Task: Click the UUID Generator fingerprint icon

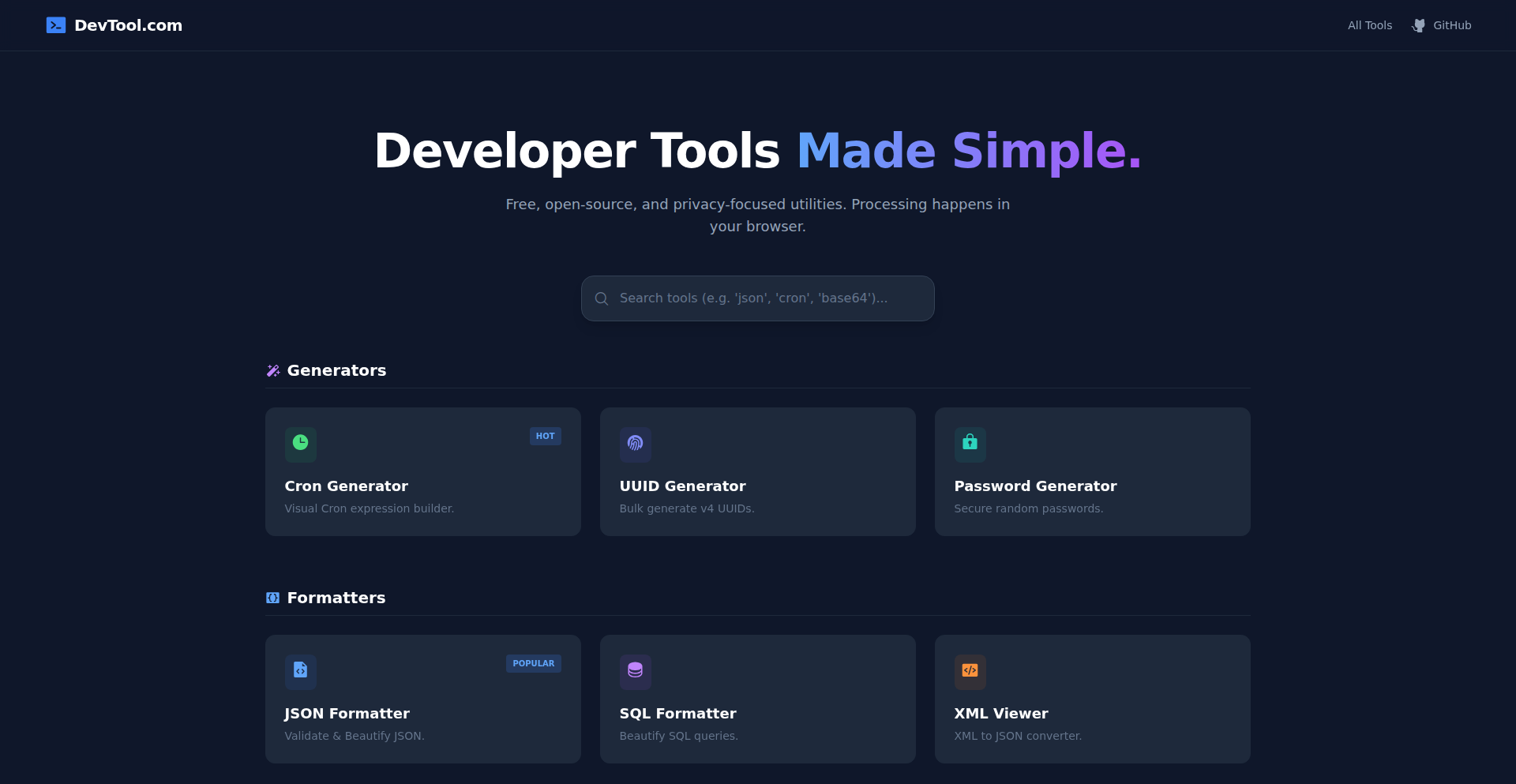Action: point(636,443)
